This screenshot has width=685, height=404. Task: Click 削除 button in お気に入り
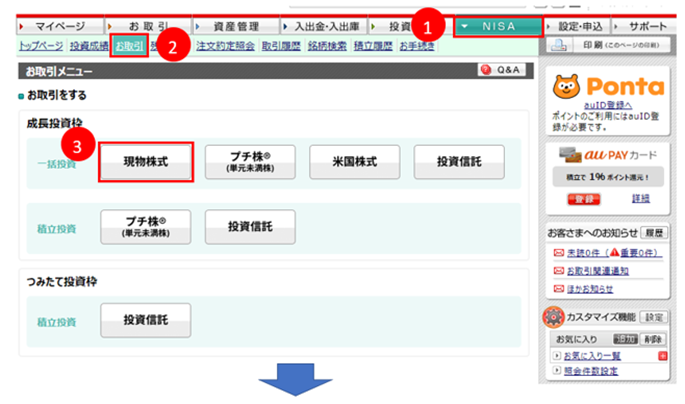(653, 339)
